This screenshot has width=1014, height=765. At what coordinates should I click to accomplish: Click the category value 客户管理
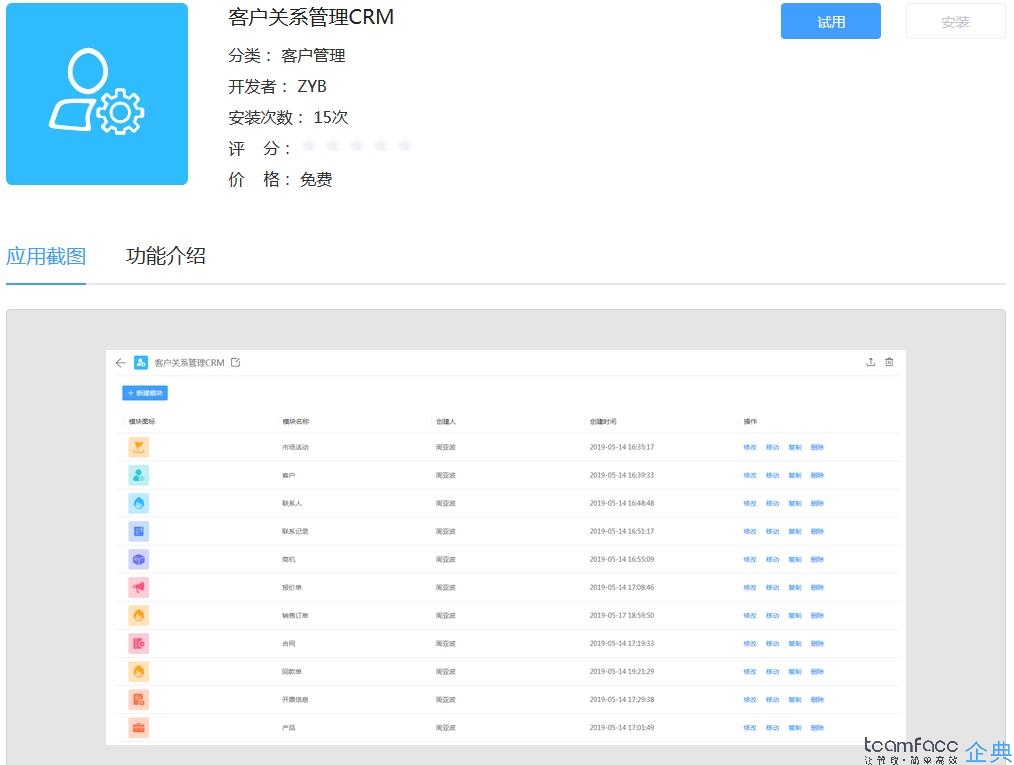coord(313,56)
